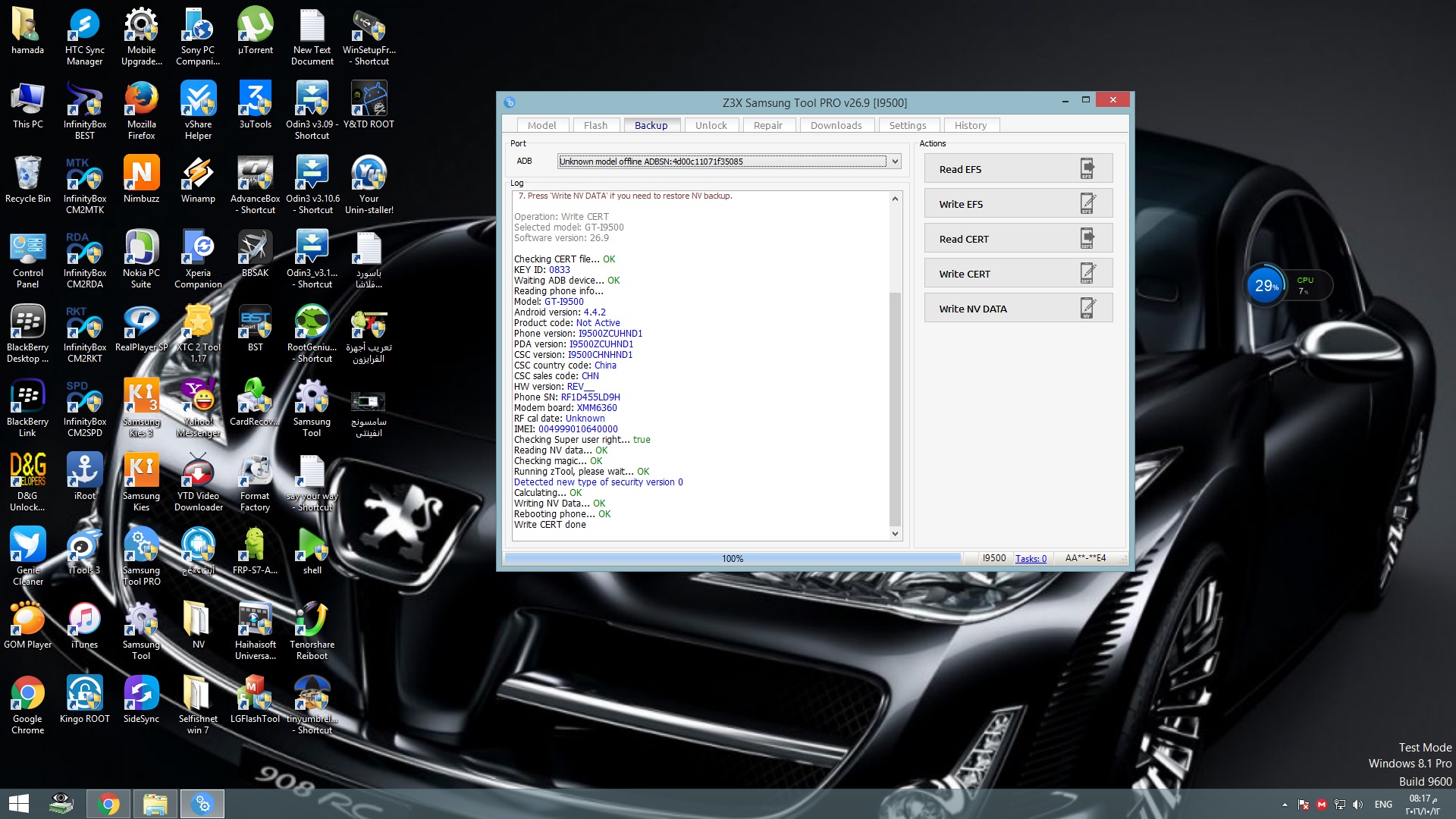The width and height of the screenshot is (1456, 819).
Task: Open the AdvanceBox shortcut icon
Action: (x=256, y=185)
